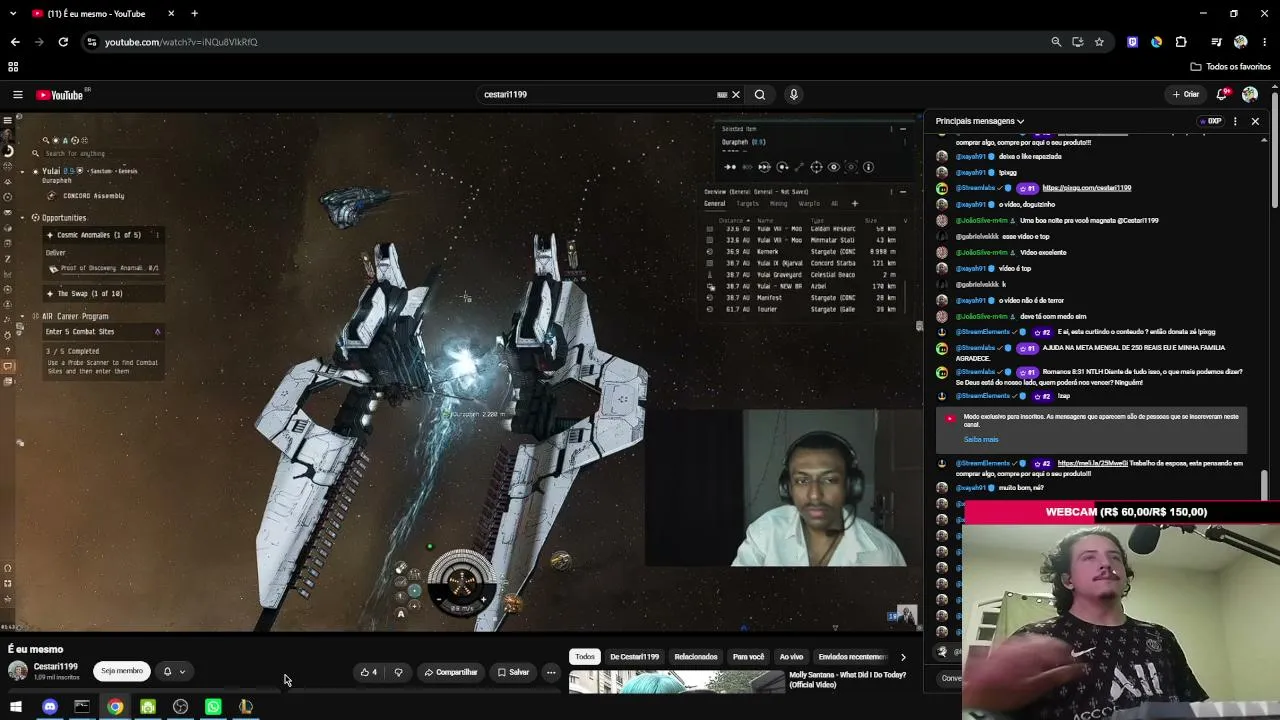
Task: Expand the Principais mensagens chat filter
Action: [980, 121]
